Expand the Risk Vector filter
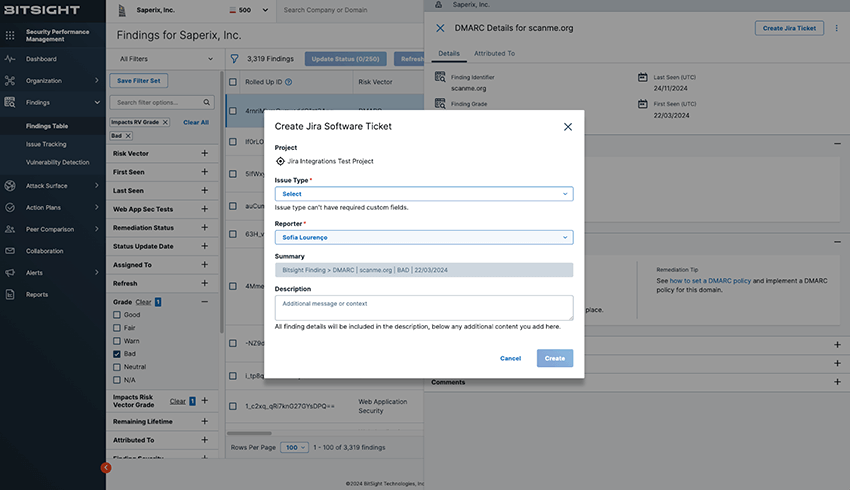Screen dimensions: 850x490 [x=205, y=154]
